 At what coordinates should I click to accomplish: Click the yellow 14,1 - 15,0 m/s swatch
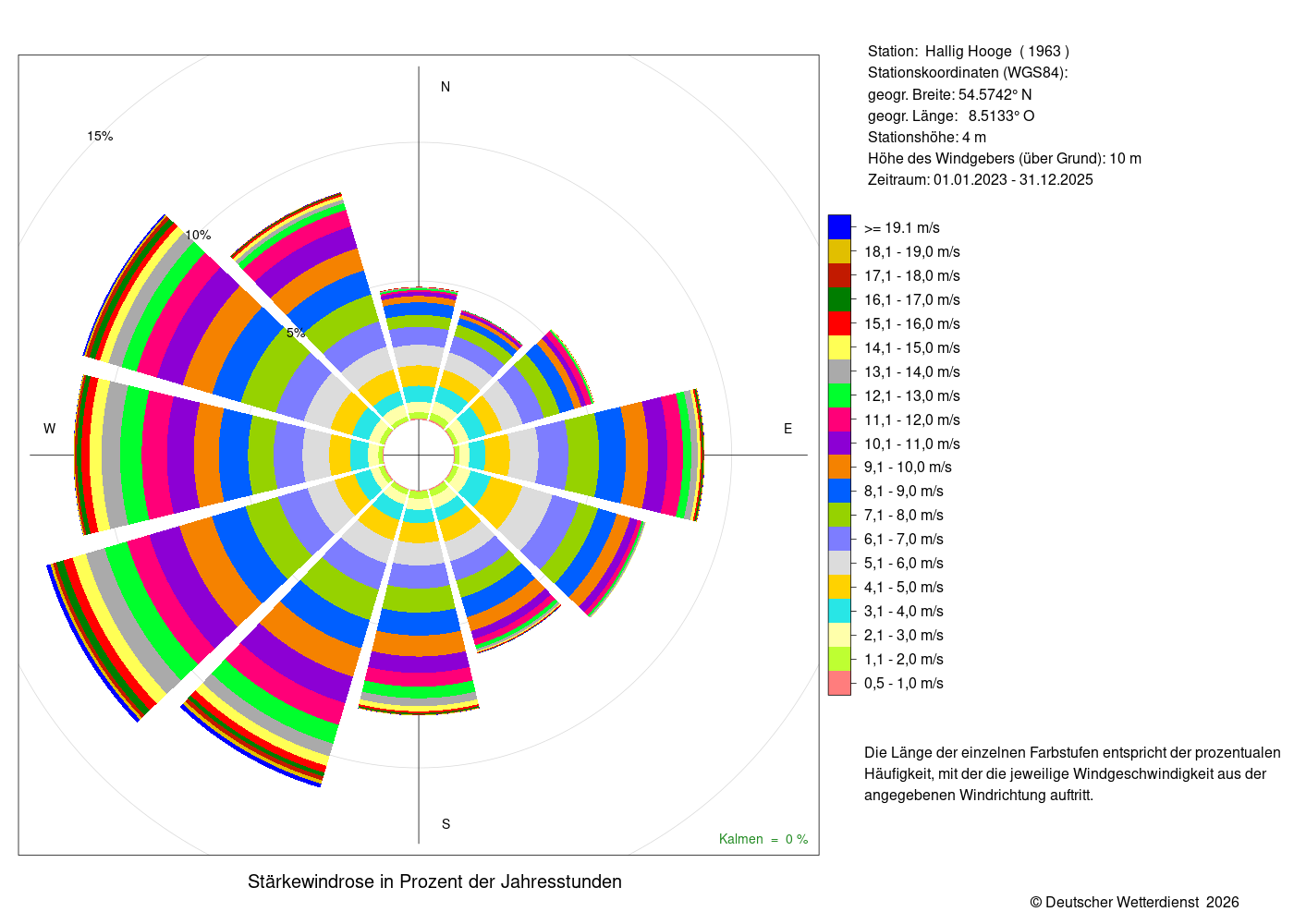(839, 347)
